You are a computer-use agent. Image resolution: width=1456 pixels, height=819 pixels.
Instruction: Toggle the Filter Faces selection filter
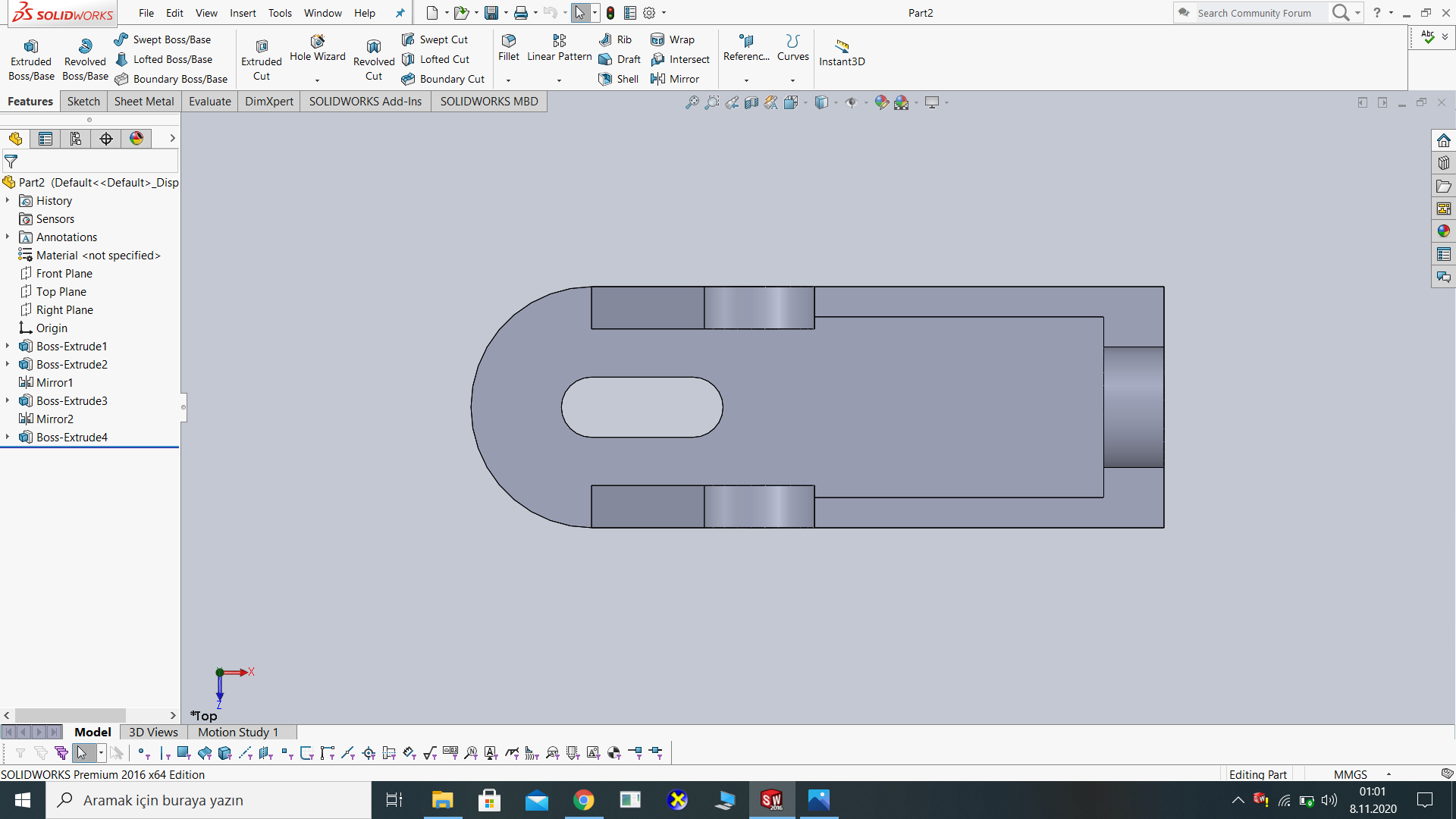[184, 753]
